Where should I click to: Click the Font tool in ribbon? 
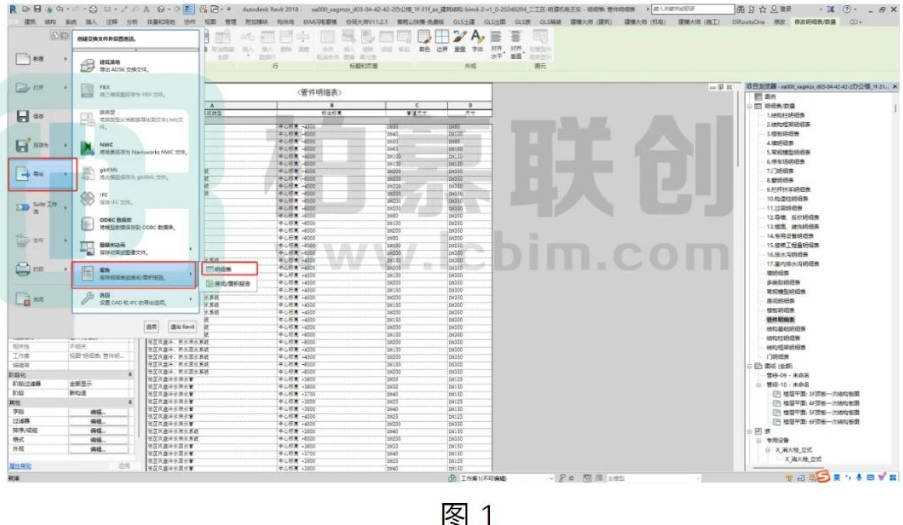pyautogui.click(x=477, y=40)
